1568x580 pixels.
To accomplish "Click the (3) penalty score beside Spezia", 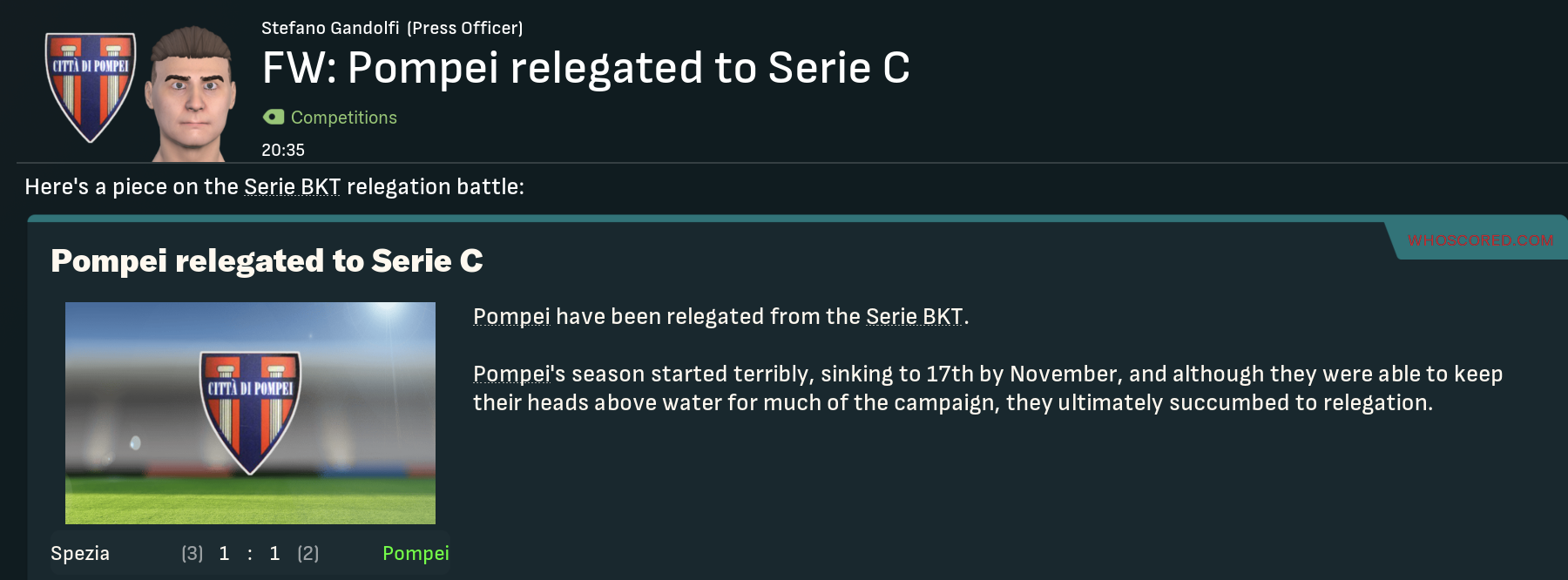I will pyautogui.click(x=192, y=554).
